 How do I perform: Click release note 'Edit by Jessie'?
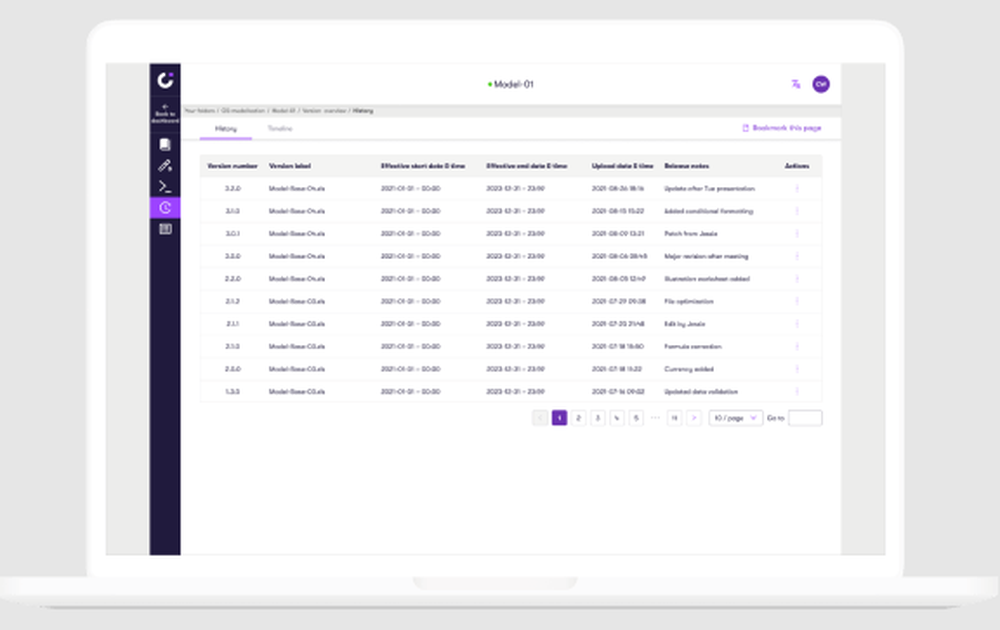pos(684,324)
